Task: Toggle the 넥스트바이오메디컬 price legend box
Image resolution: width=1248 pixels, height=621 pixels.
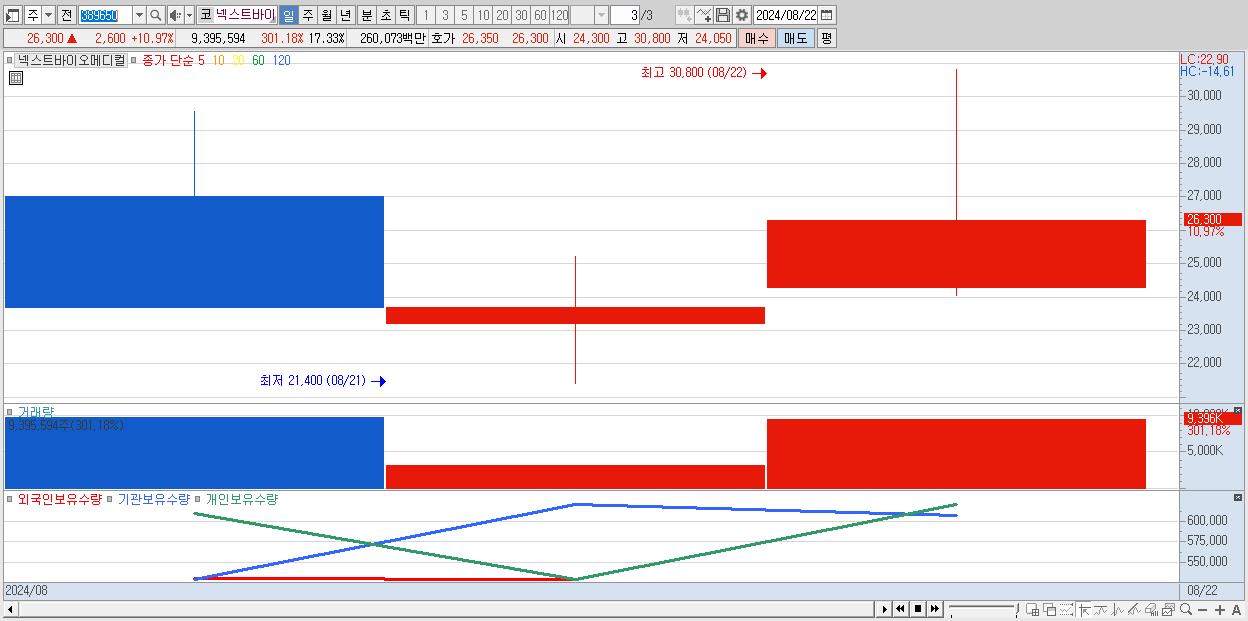Action: point(11,60)
